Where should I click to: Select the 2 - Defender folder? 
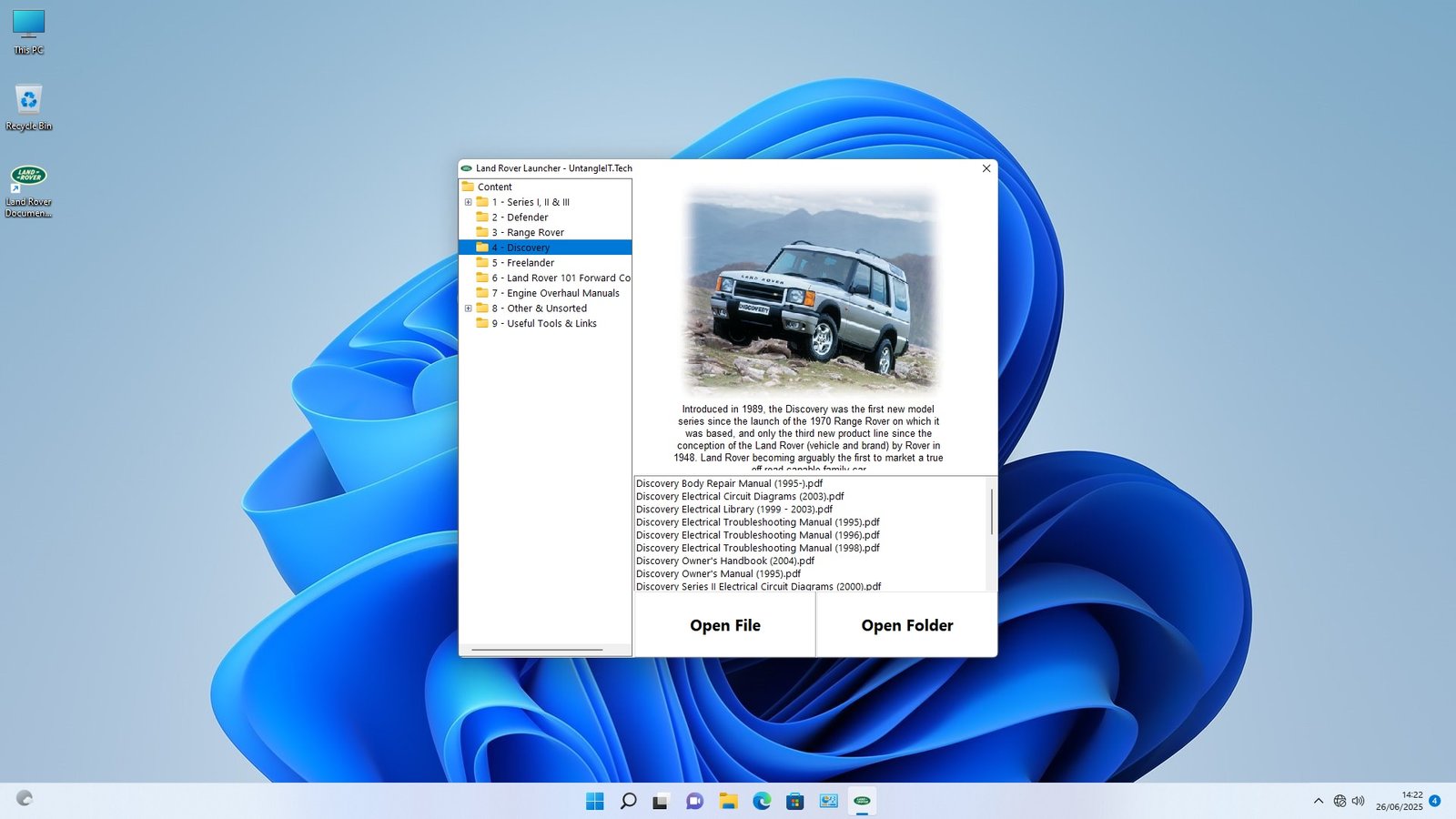coord(521,217)
